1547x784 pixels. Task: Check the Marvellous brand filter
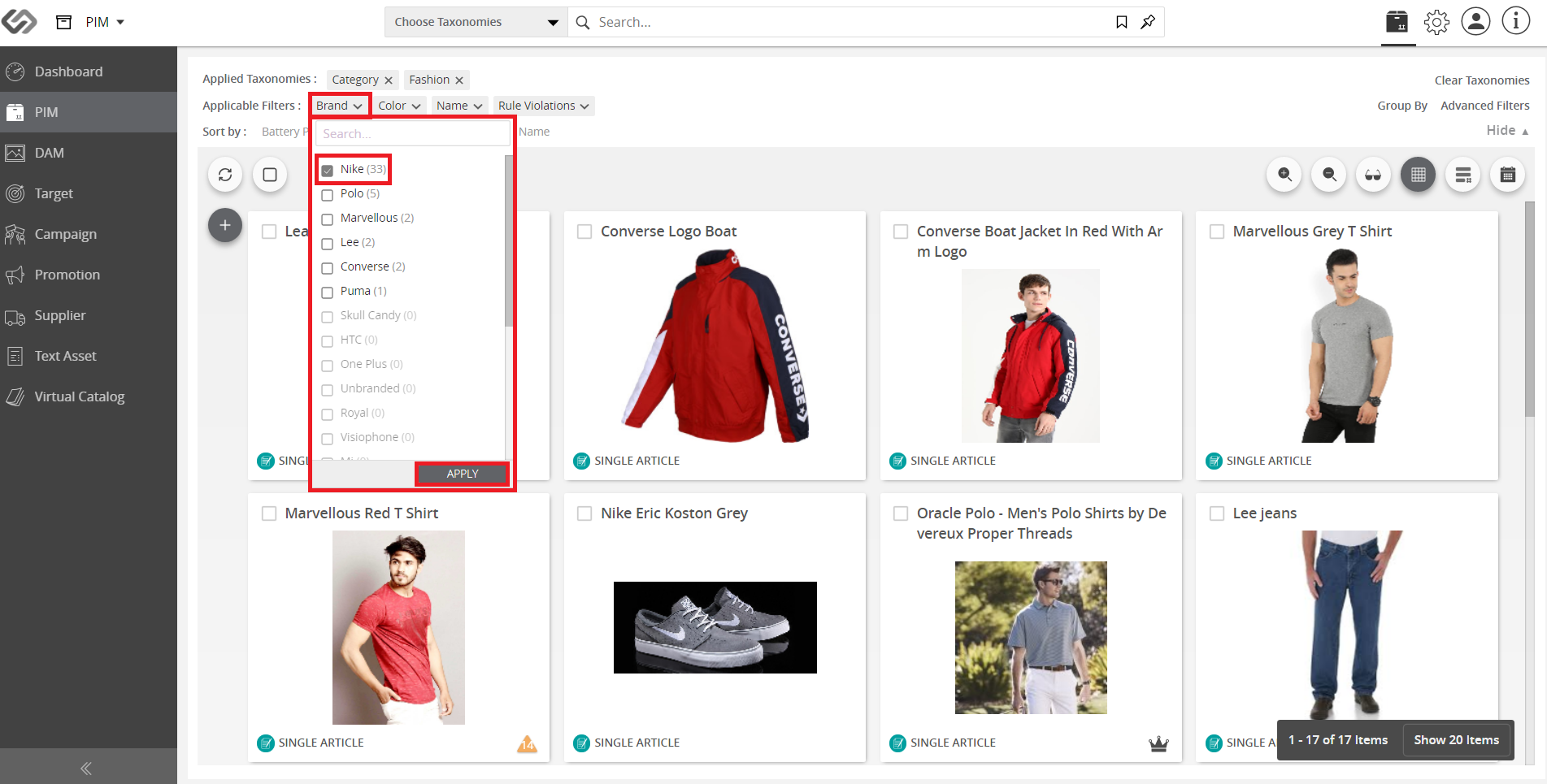(x=328, y=219)
